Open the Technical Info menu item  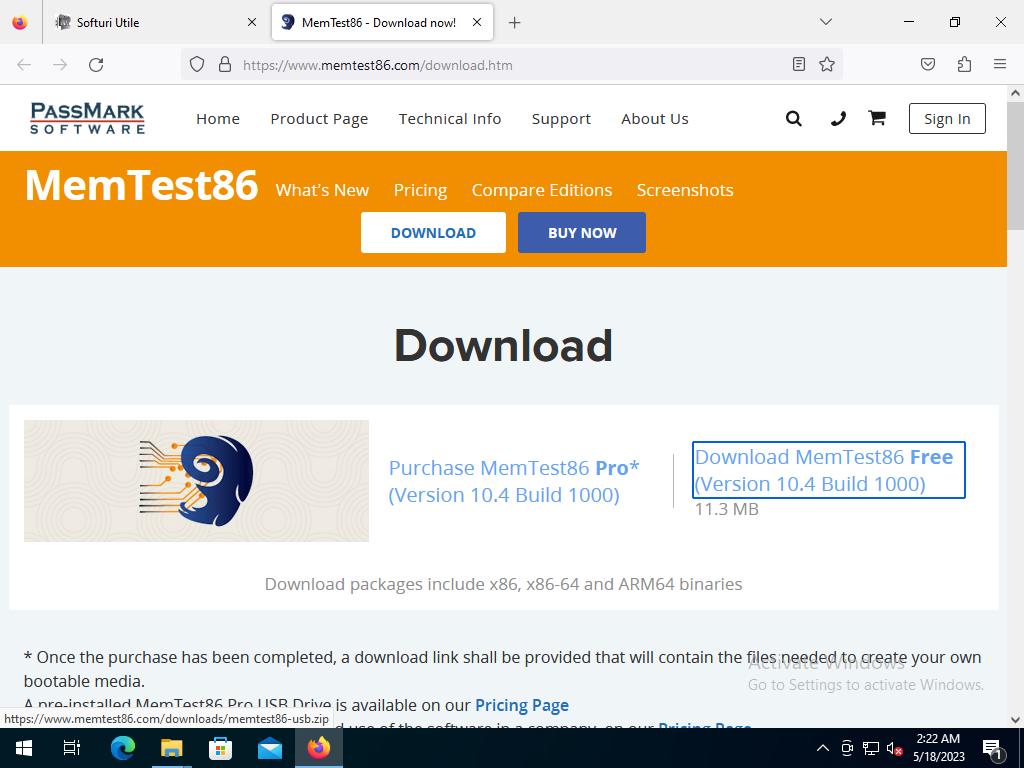449,118
